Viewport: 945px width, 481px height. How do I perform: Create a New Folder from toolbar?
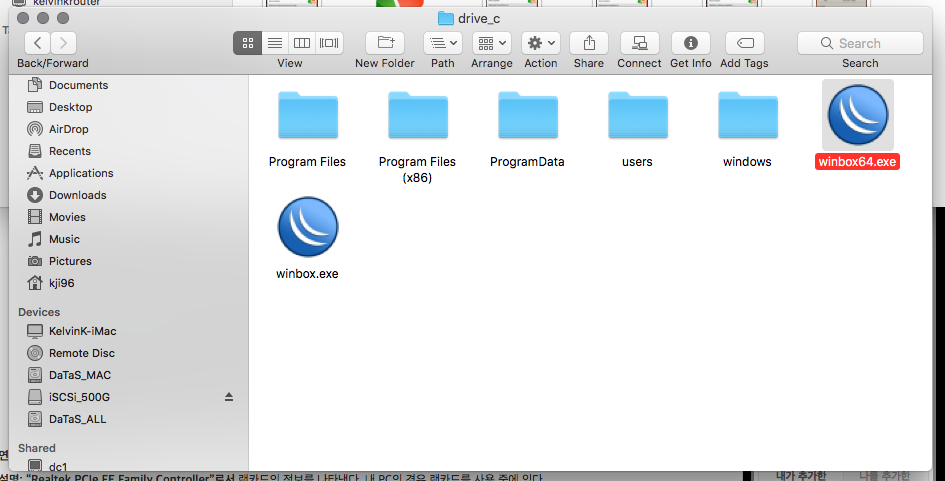385,43
